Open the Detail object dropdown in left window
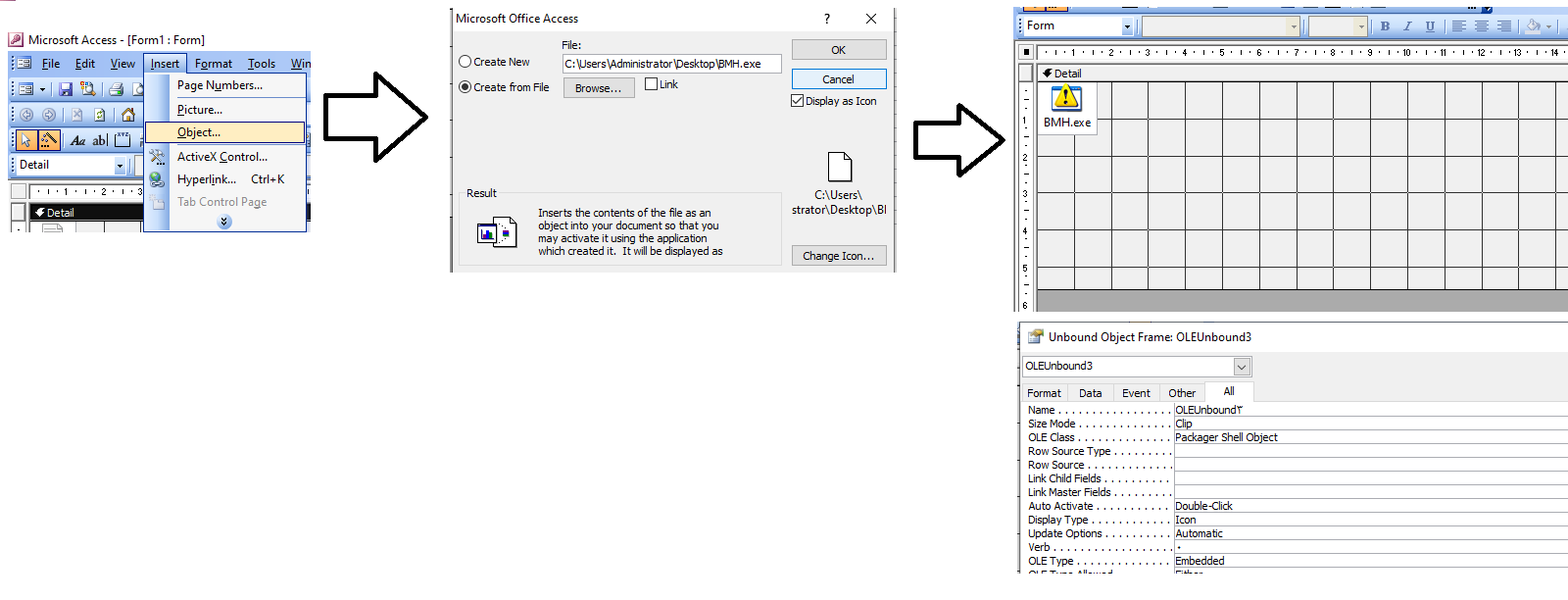 120,166
